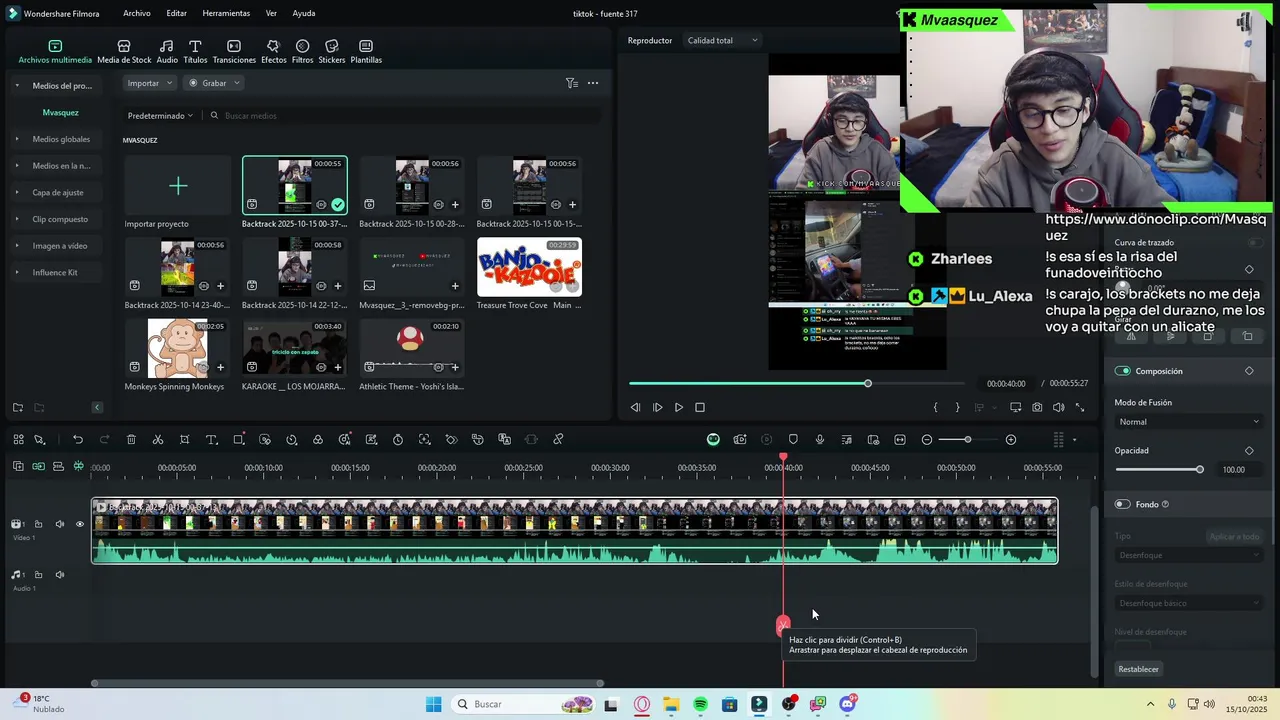The image size is (1280, 720).
Task: Click the text tool icon in timeline toolbar
Action: click(212, 440)
